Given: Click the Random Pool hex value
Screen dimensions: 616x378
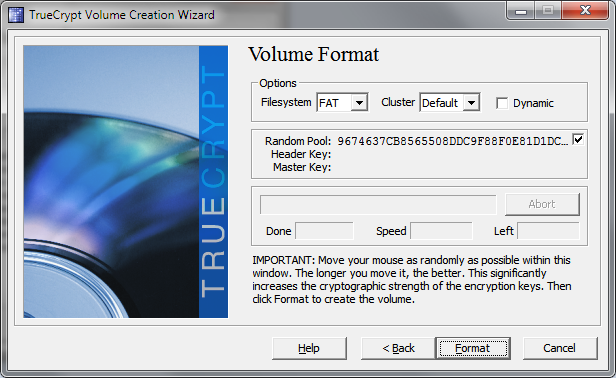Looking at the screenshot, I should [453, 141].
